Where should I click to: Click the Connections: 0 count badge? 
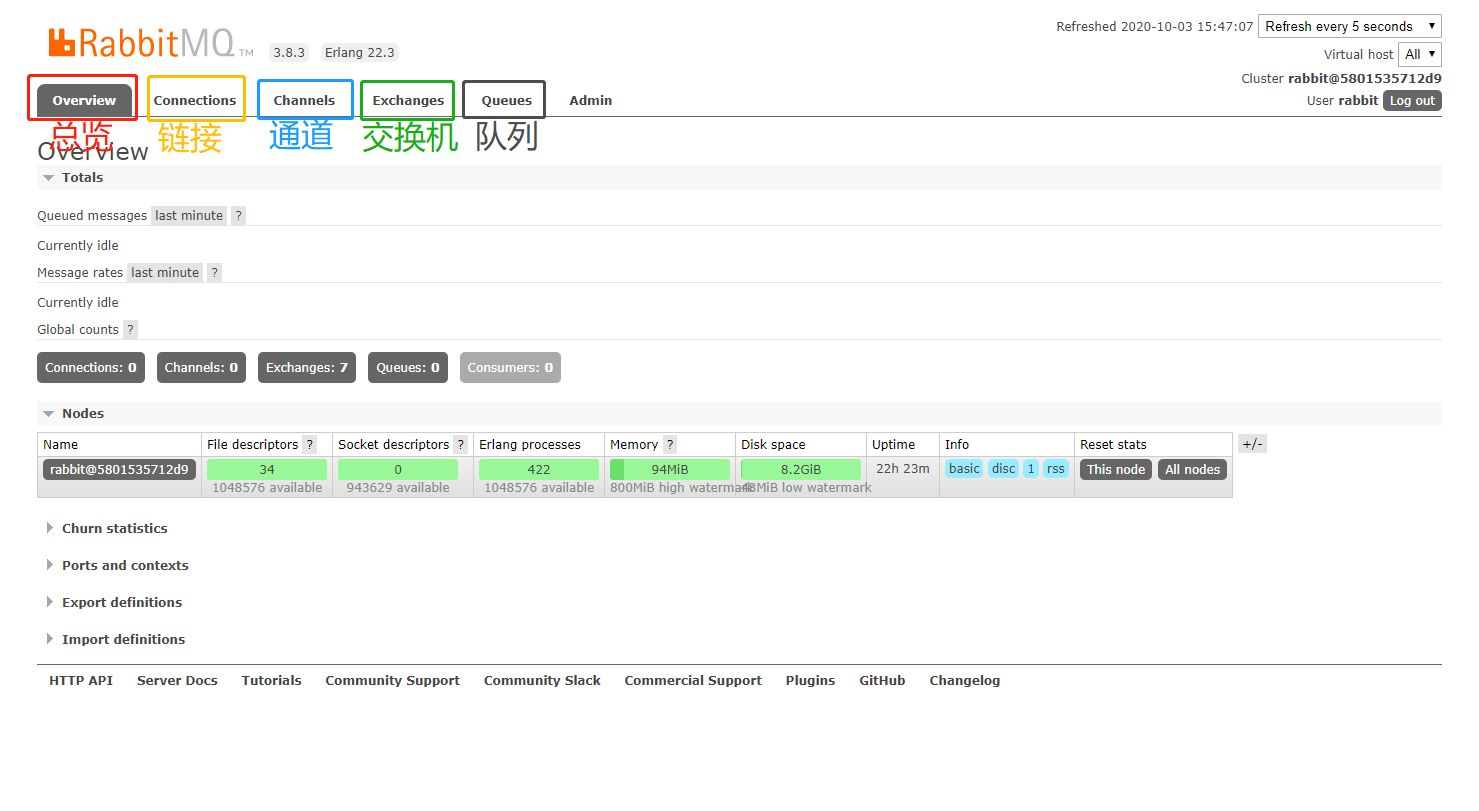click(x=91, y=368)
